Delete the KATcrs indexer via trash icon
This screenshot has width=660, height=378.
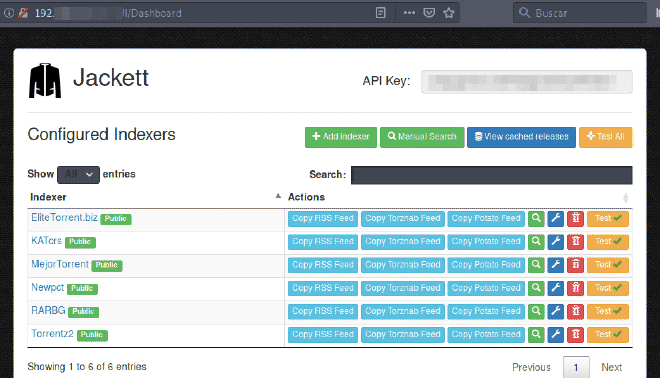pos(575,242)
